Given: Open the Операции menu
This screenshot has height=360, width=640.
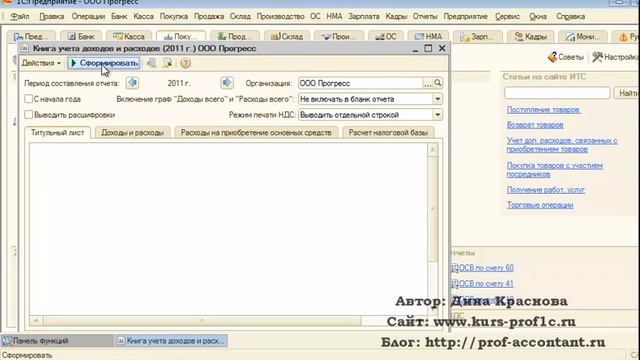Looking at the screenshot, I should point(88,16).
